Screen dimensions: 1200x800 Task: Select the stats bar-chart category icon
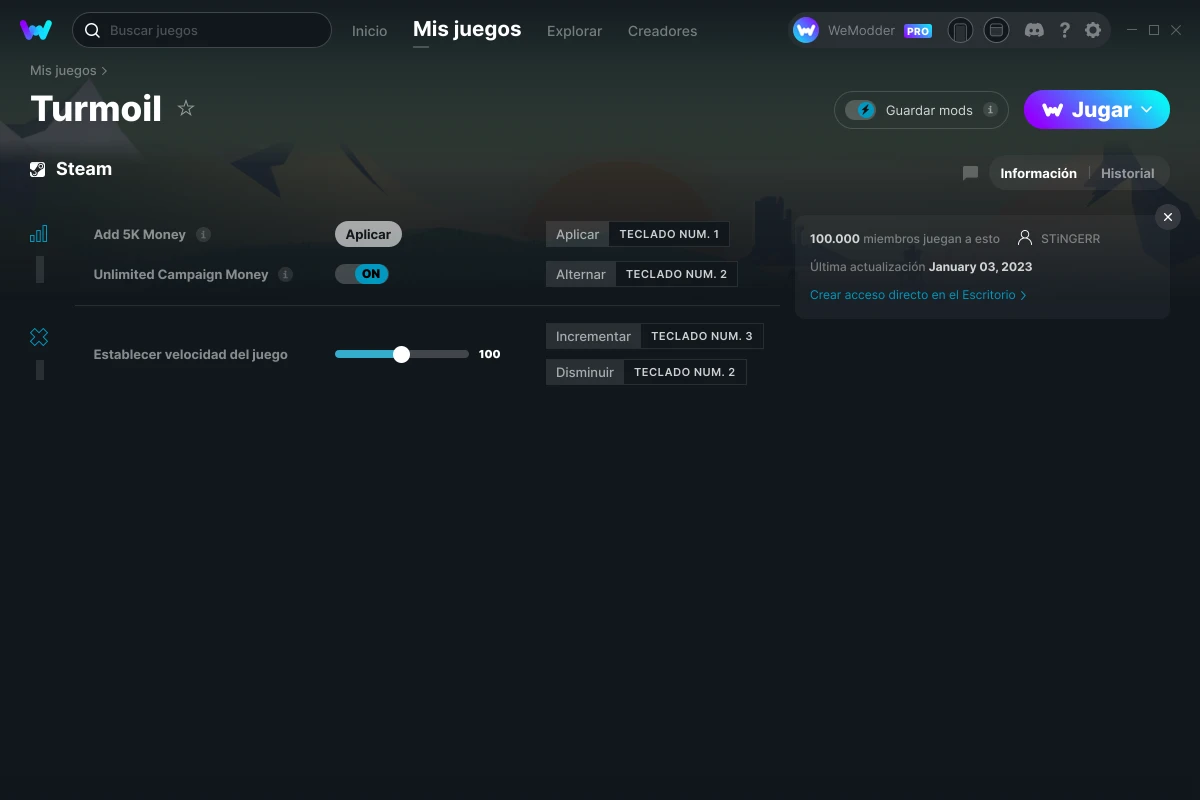39,234
